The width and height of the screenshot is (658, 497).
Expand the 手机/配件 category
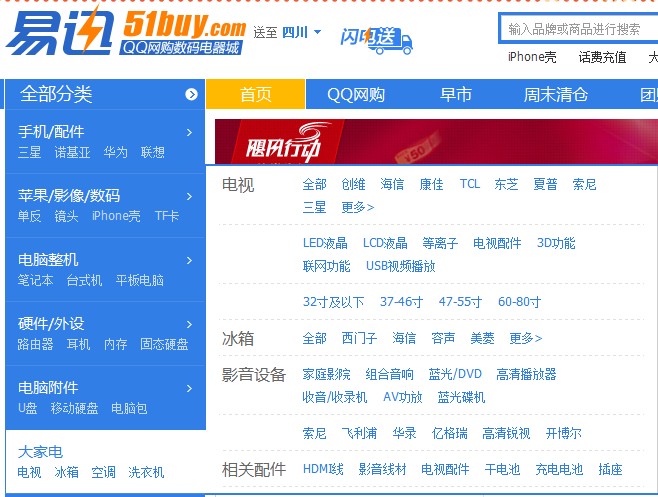tap(189, 132)
